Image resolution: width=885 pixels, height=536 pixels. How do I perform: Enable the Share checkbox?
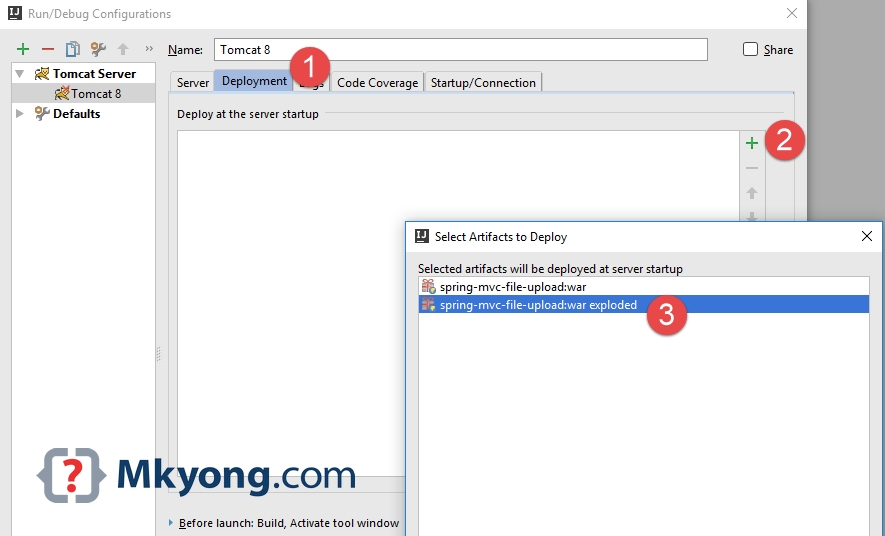coord(751,49)
